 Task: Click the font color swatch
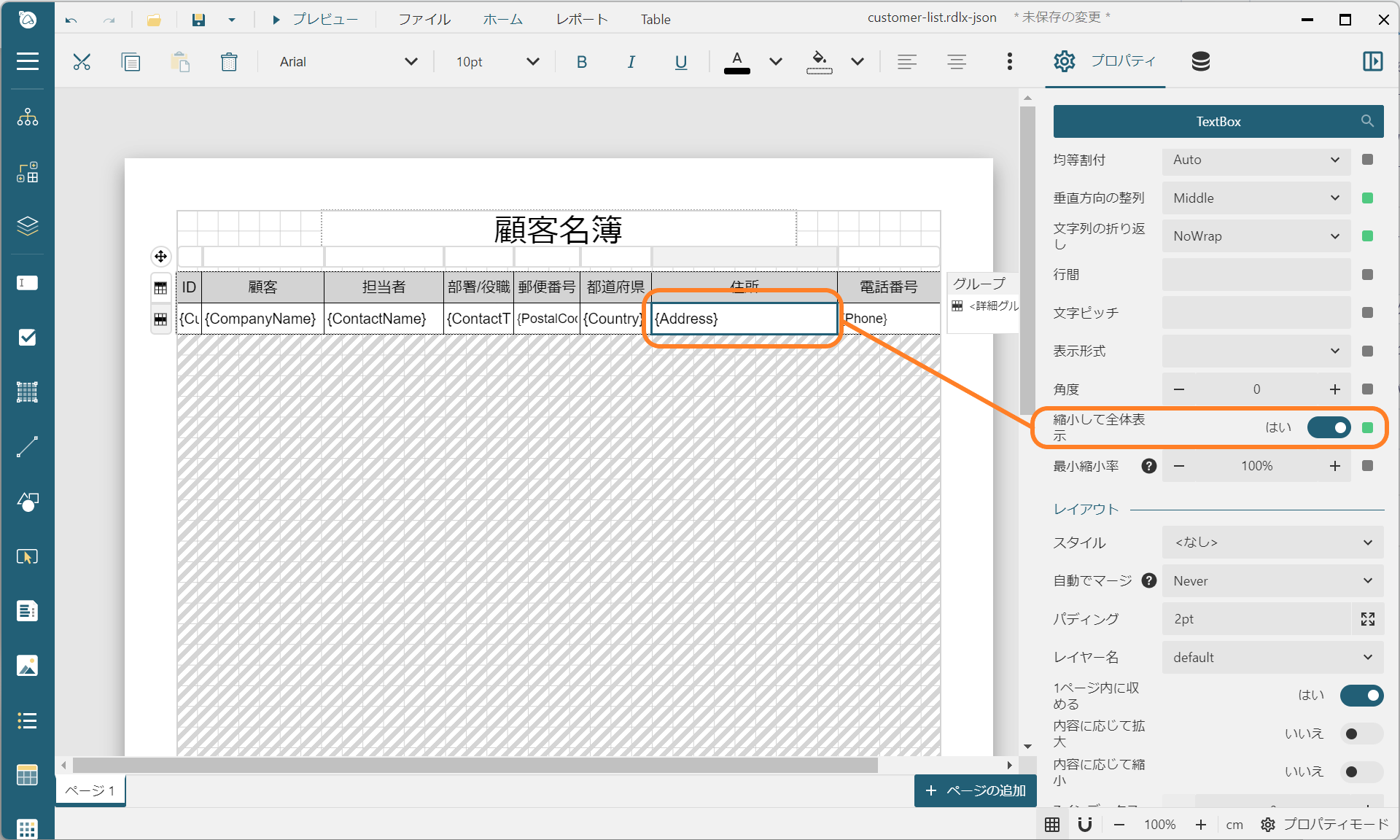tap(737, 62)
